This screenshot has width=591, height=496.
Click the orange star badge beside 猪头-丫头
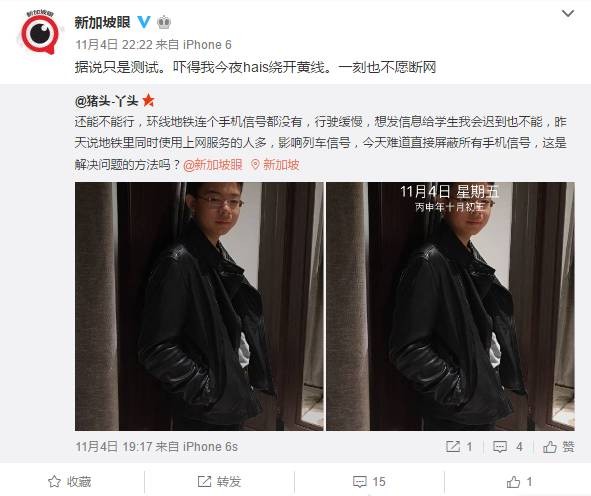(x=148, y=100)
